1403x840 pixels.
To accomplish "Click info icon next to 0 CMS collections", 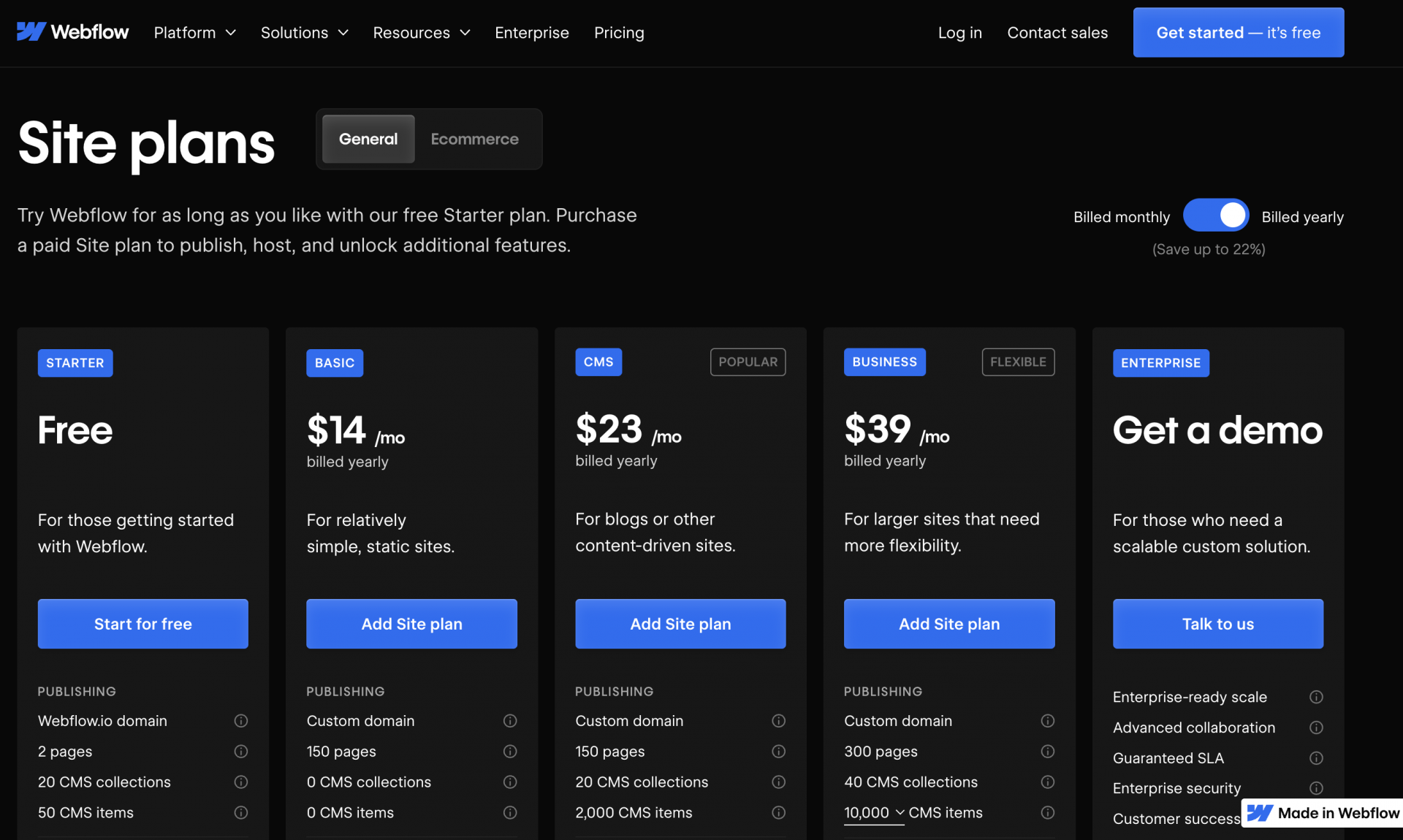I will (x=510, y=782).
